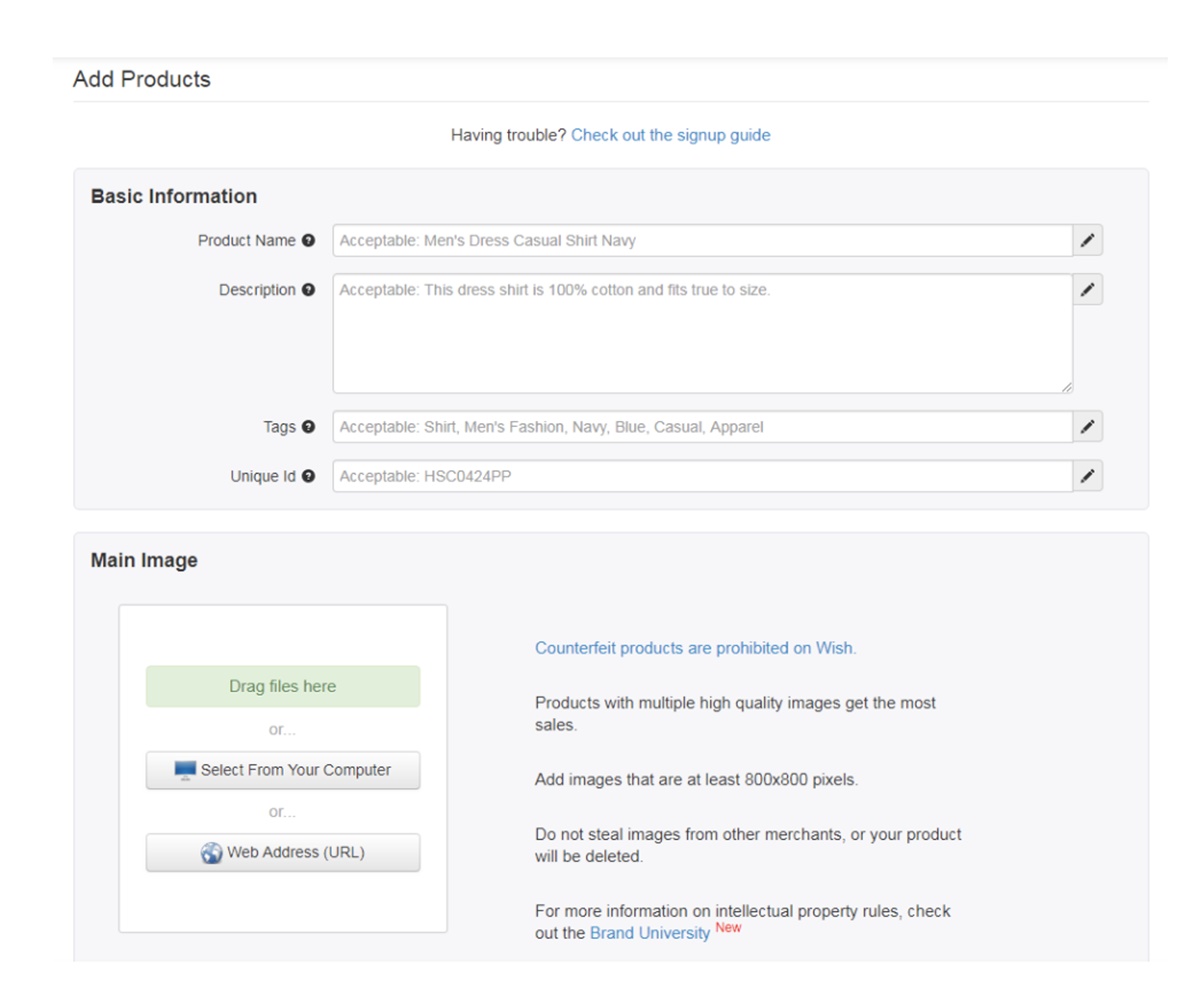Click the help icon next to Description
This screenshot has width=1200, height=1003.
point(308,290)
